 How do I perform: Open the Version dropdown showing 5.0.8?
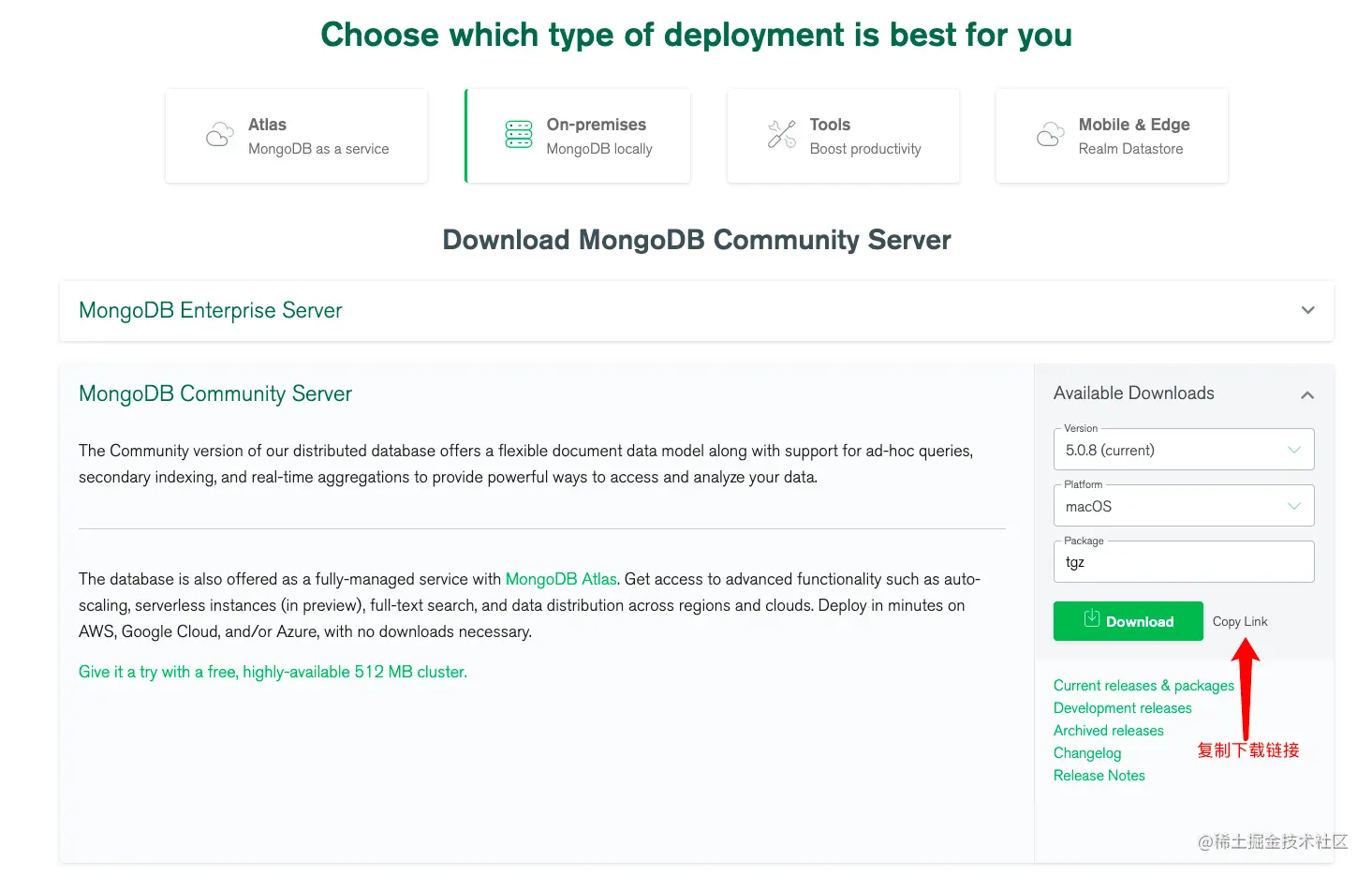(x=1183, y=450)
